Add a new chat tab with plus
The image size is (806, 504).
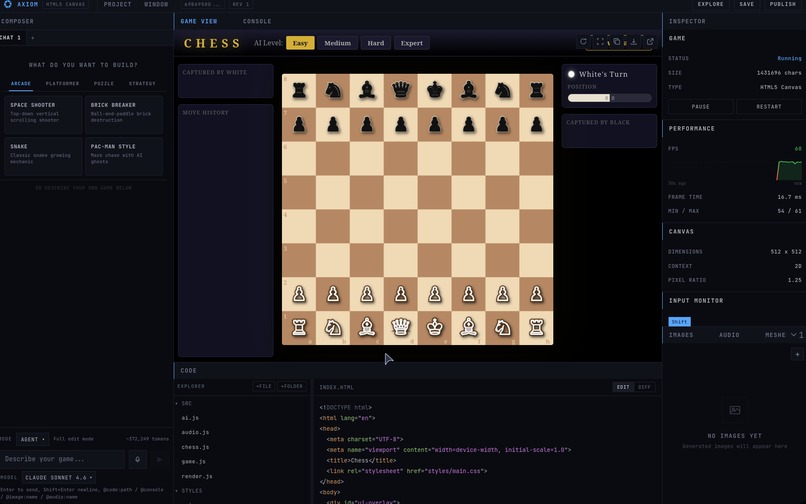[32, 38]
